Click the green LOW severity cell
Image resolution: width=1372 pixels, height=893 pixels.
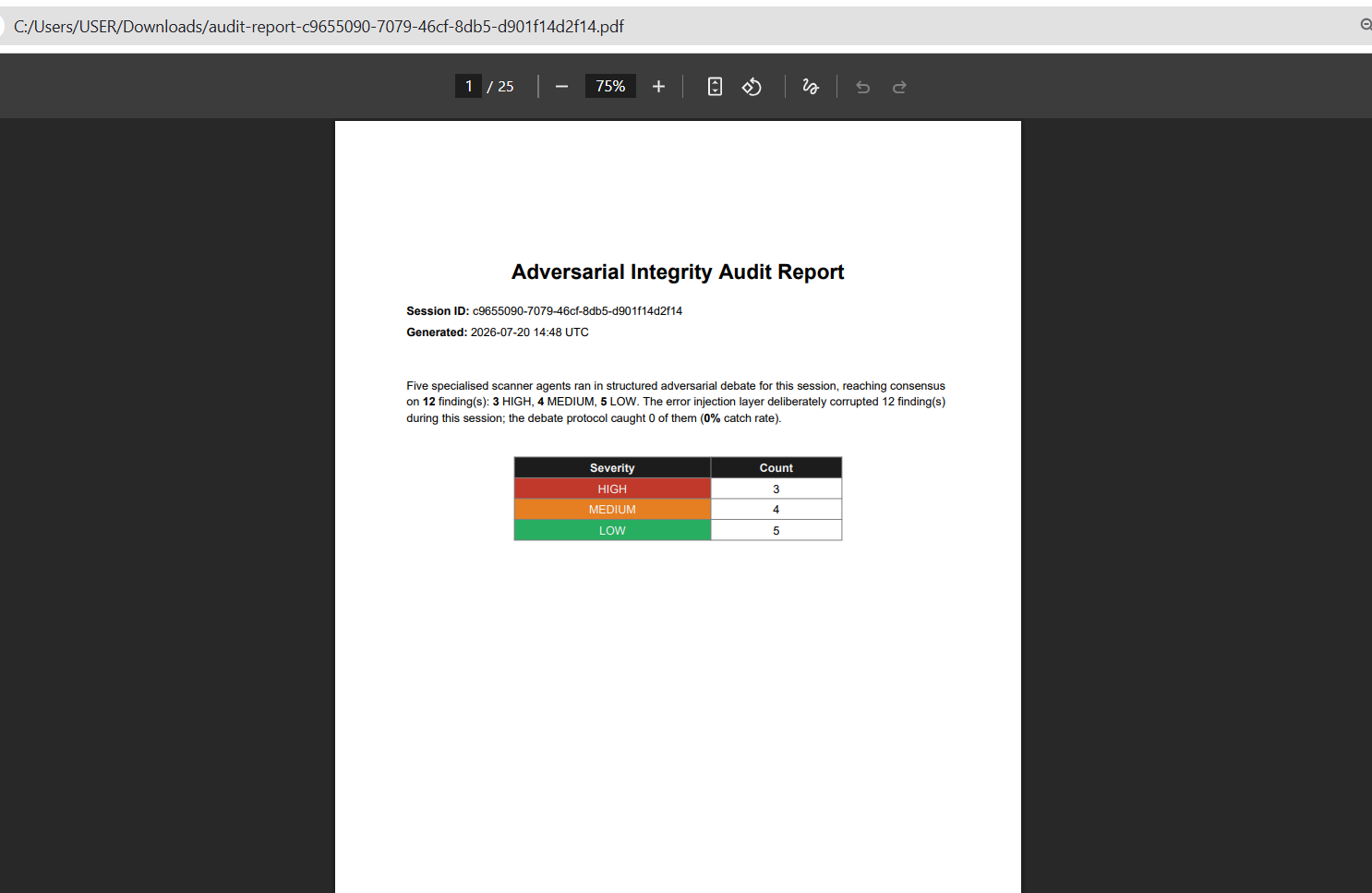tap(612, 530)
